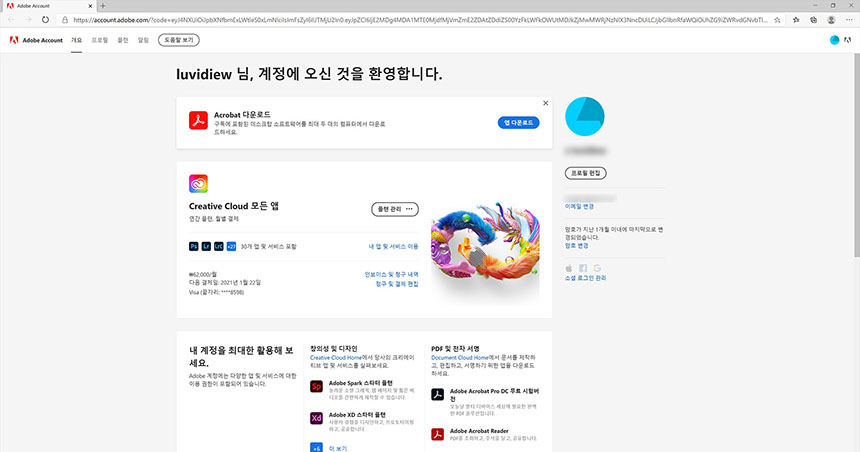
Task: Open the 플랜 관리 dropdown button
Action: (x=395, y=209)
